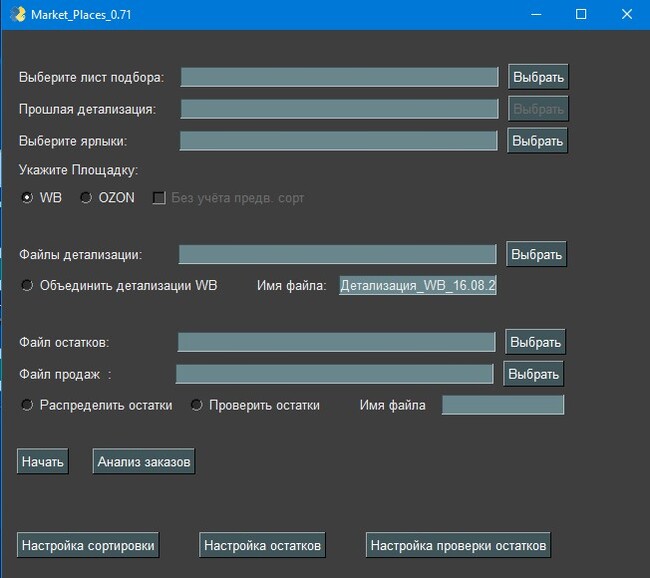This screenshot has height=578, width=650.
Task: Click the Имя файла field near Проверить остатки
Action: (503, 405)
